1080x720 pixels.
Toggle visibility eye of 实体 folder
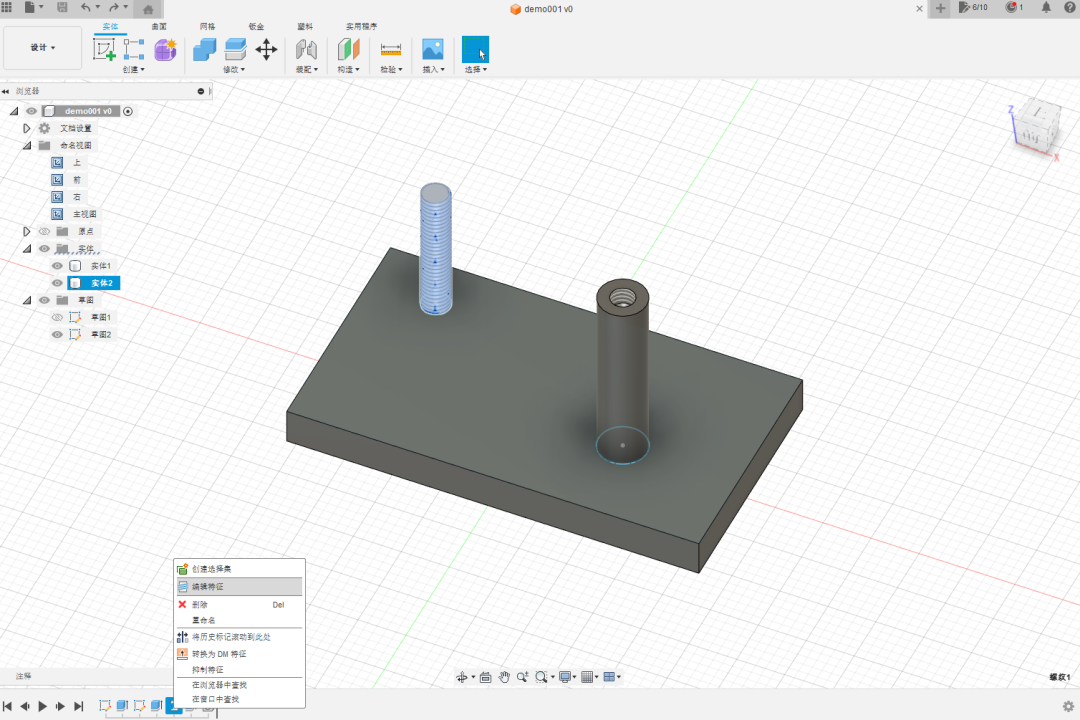[x=44, y=249]
